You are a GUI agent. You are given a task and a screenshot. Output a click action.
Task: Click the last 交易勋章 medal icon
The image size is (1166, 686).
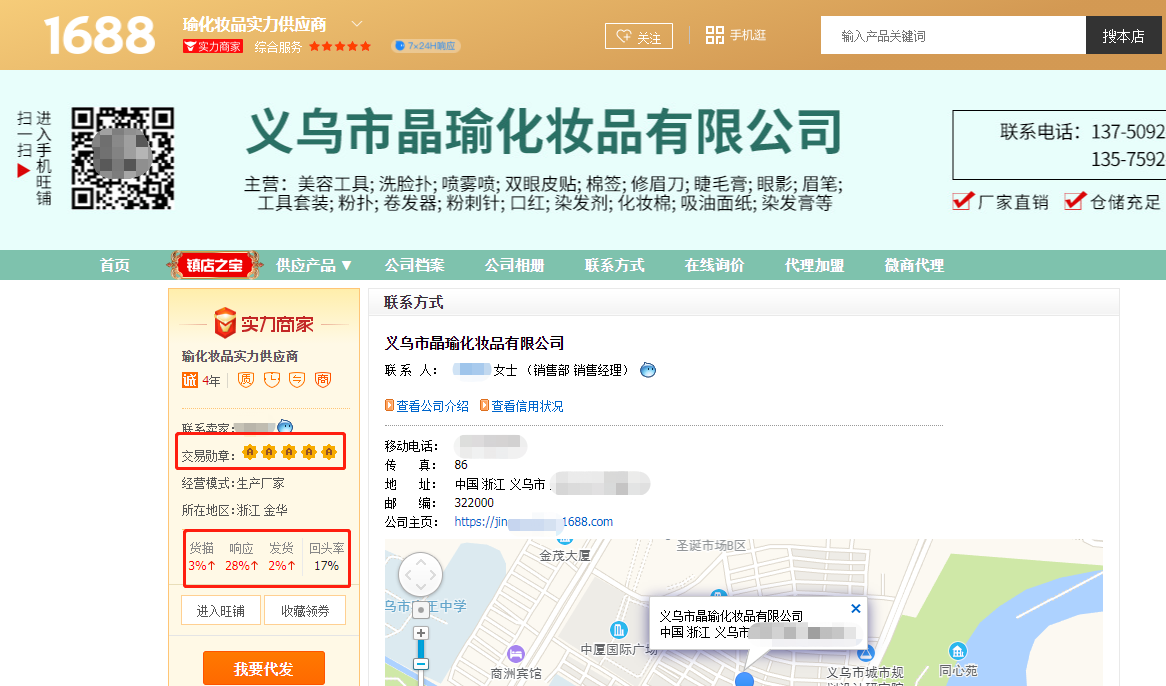pyautogui.click(x=329, y=452)
